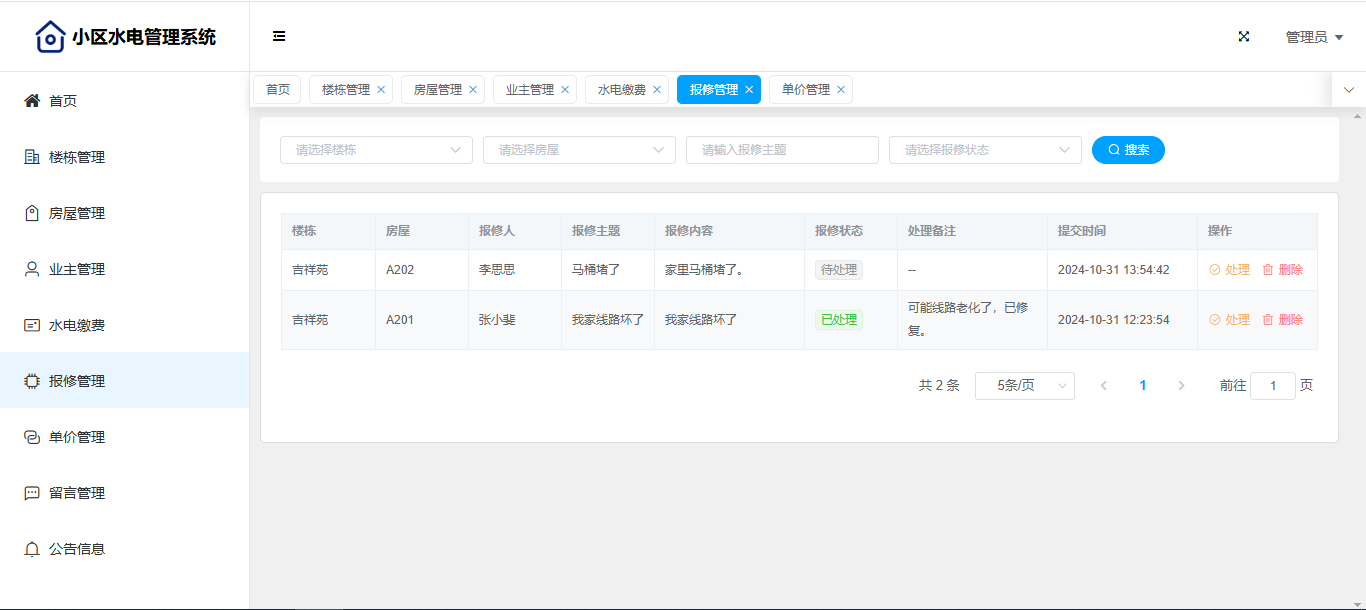Click 处理 for the 马桶堵了 row
This screenshot has height=610, width=1366.
coord(1230,270)
